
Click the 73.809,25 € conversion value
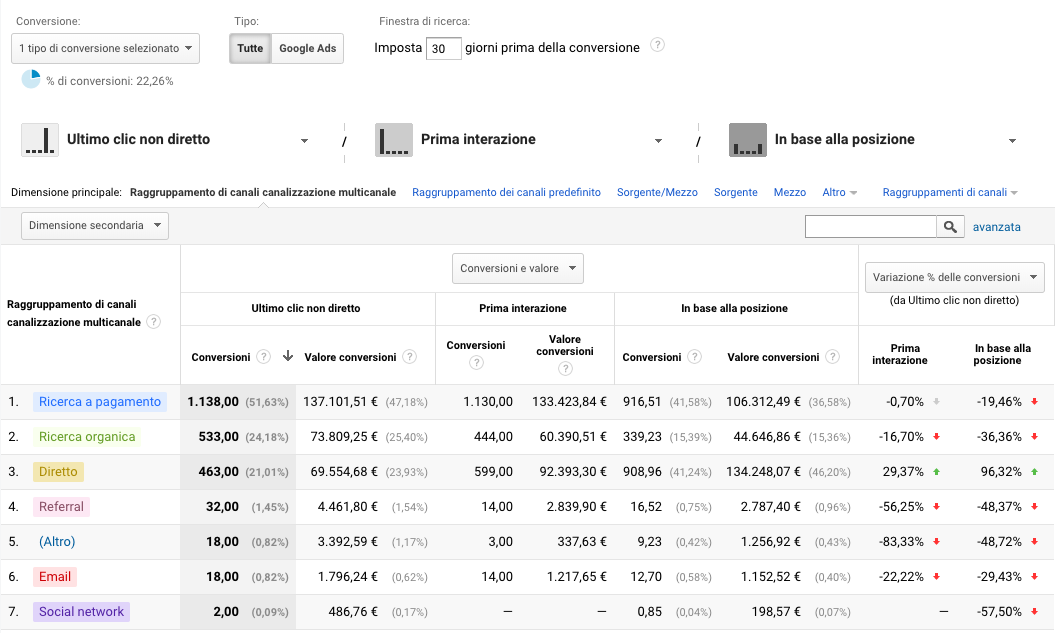click(344, 437)
